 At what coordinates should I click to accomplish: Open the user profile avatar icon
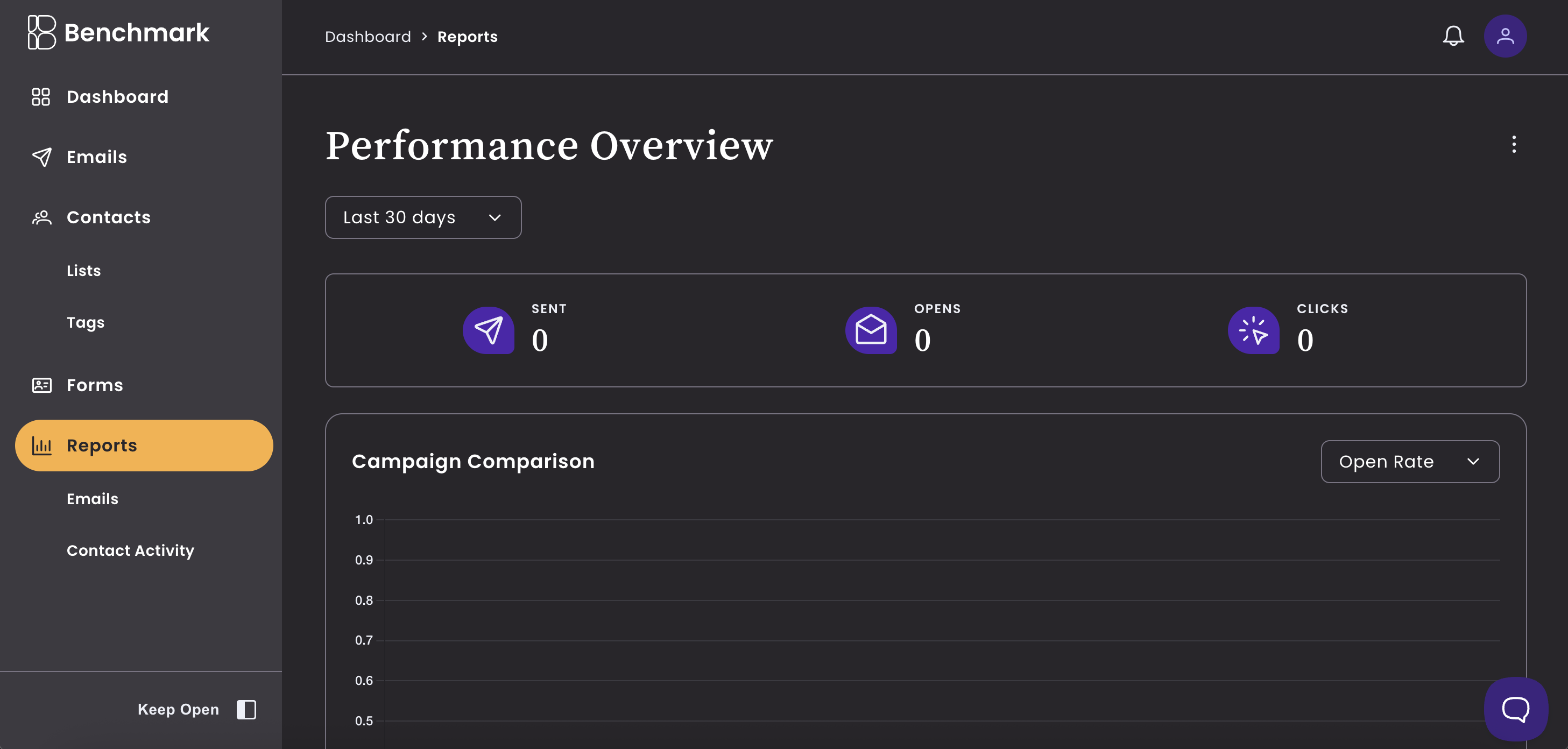(x=1505, y=36)
